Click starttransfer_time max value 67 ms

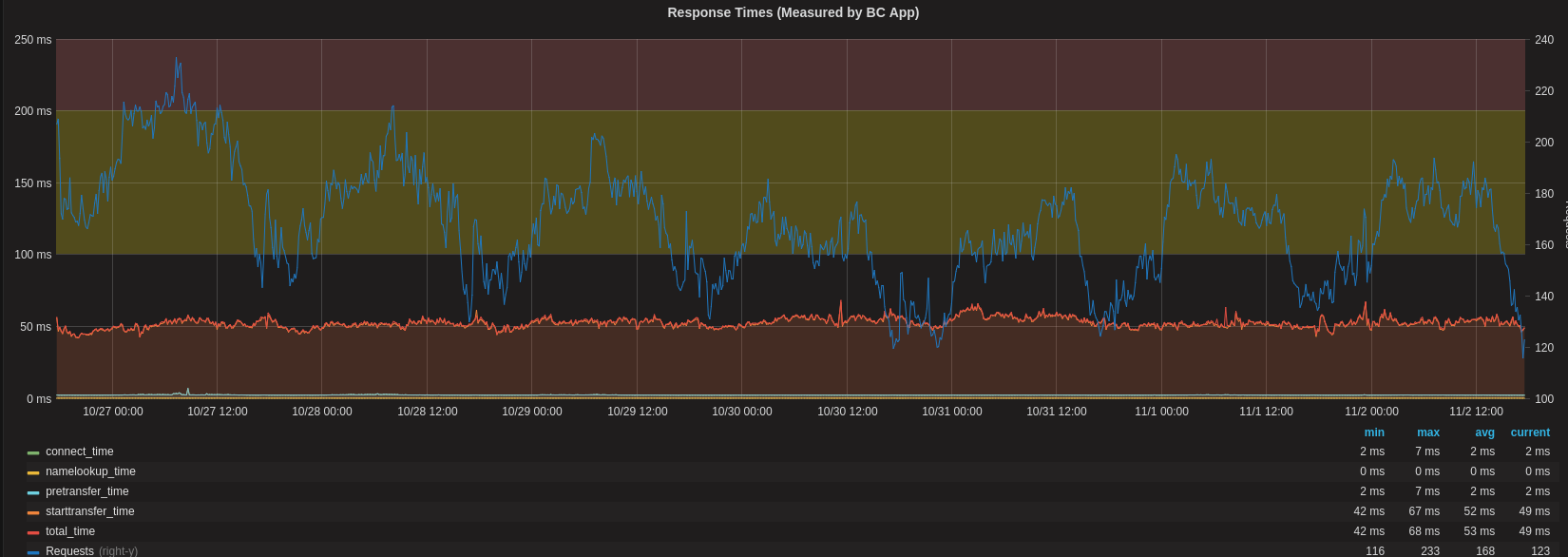[x=1425, y=511]
